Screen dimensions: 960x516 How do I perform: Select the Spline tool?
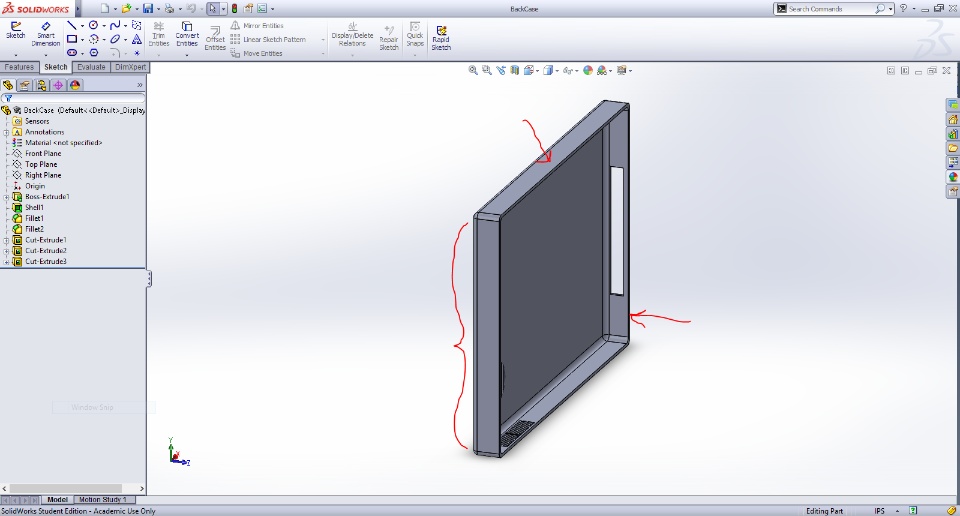pos(114,25)
